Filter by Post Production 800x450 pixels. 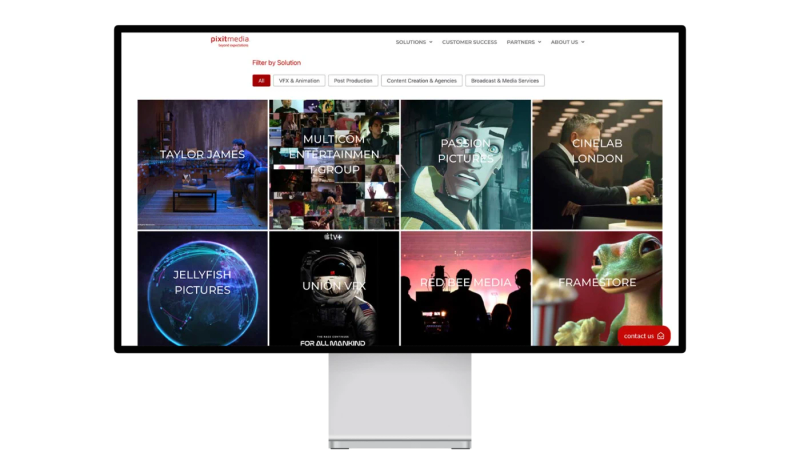[353, 81]
